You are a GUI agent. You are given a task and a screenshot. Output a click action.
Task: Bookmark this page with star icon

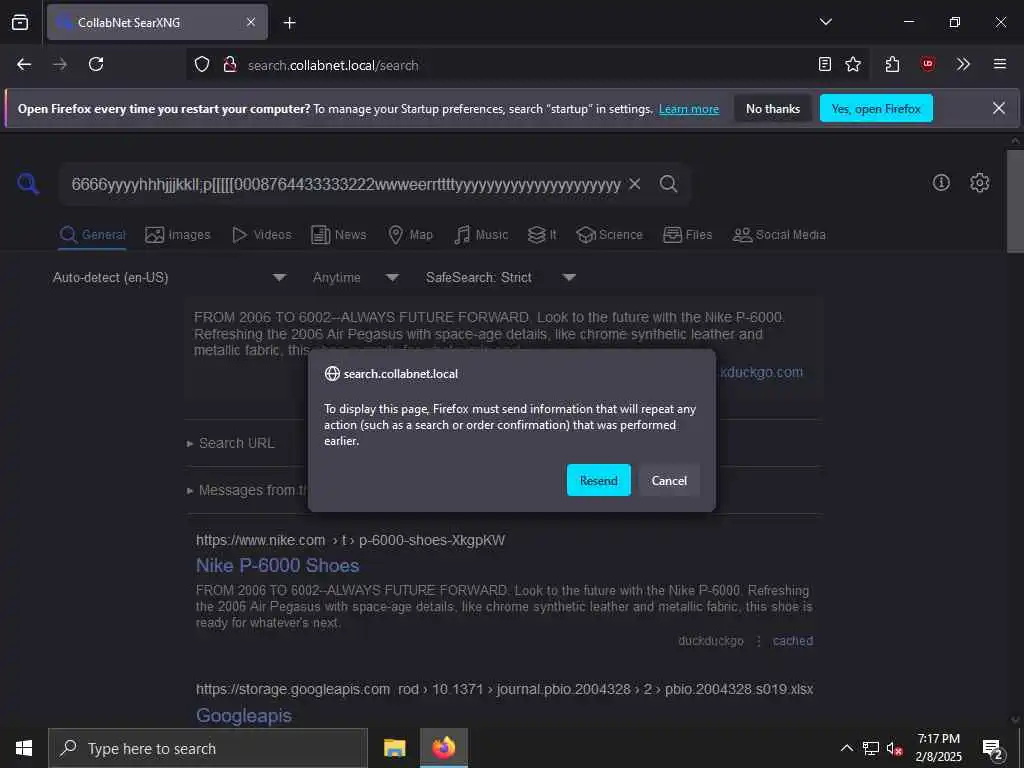(x=853, y=64)
